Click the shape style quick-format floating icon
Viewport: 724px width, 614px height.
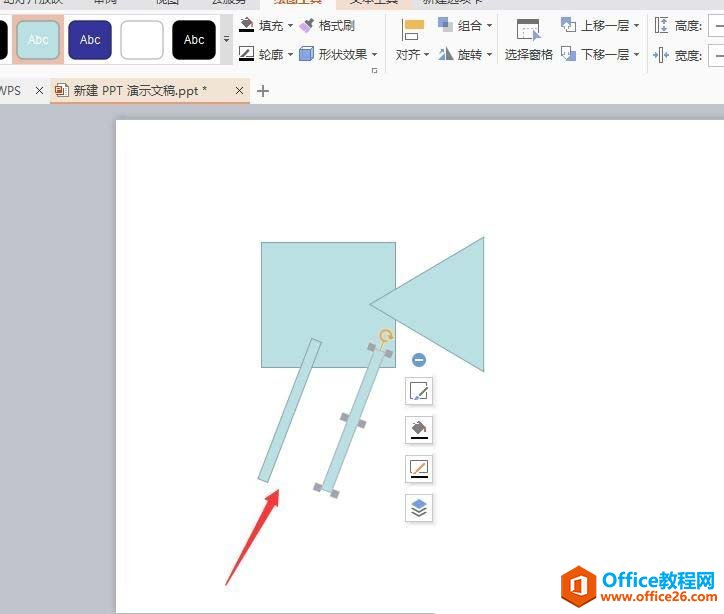click(x=419, y=392)
